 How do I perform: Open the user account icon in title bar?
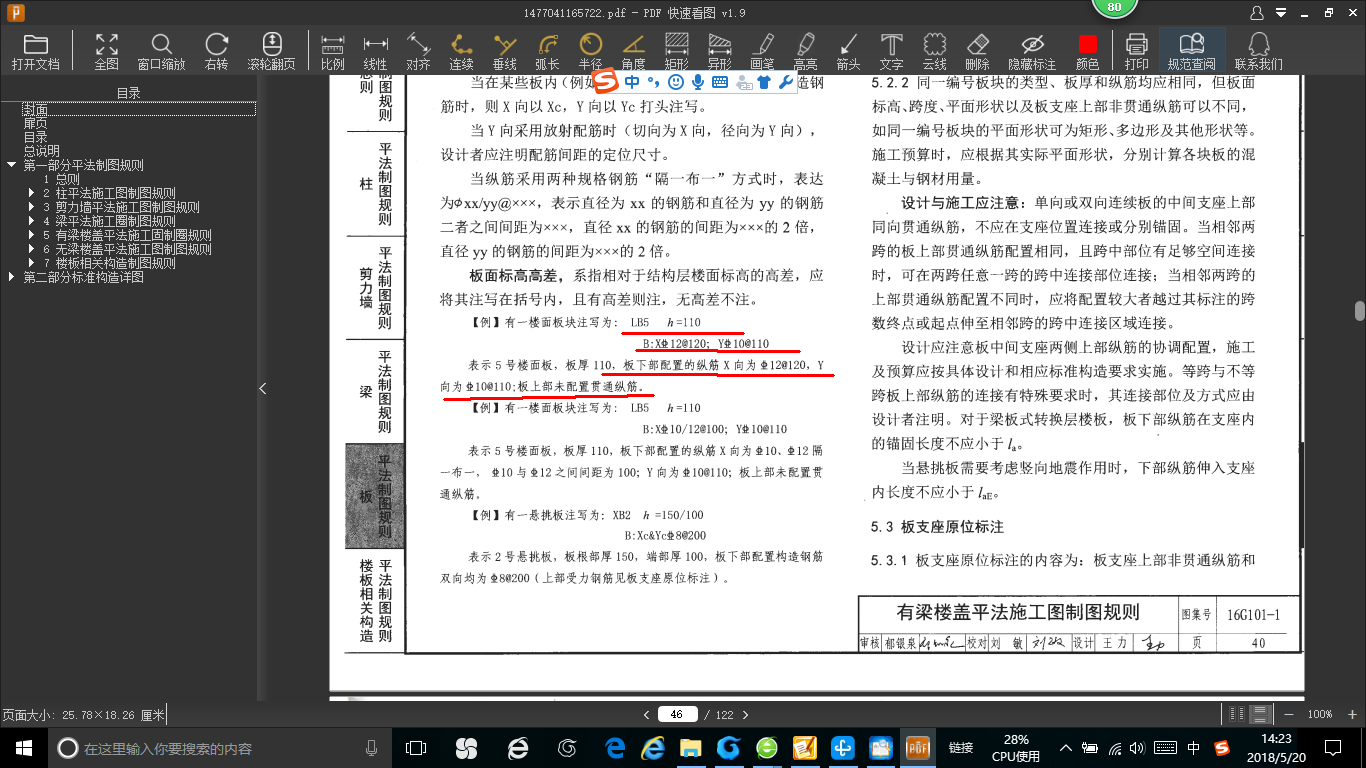pos(1258,13)
